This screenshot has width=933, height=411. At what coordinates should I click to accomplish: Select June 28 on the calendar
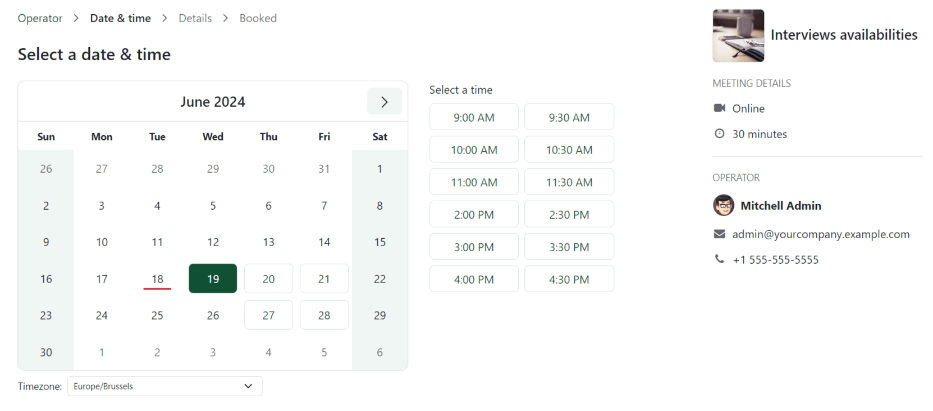coord(324,315)
